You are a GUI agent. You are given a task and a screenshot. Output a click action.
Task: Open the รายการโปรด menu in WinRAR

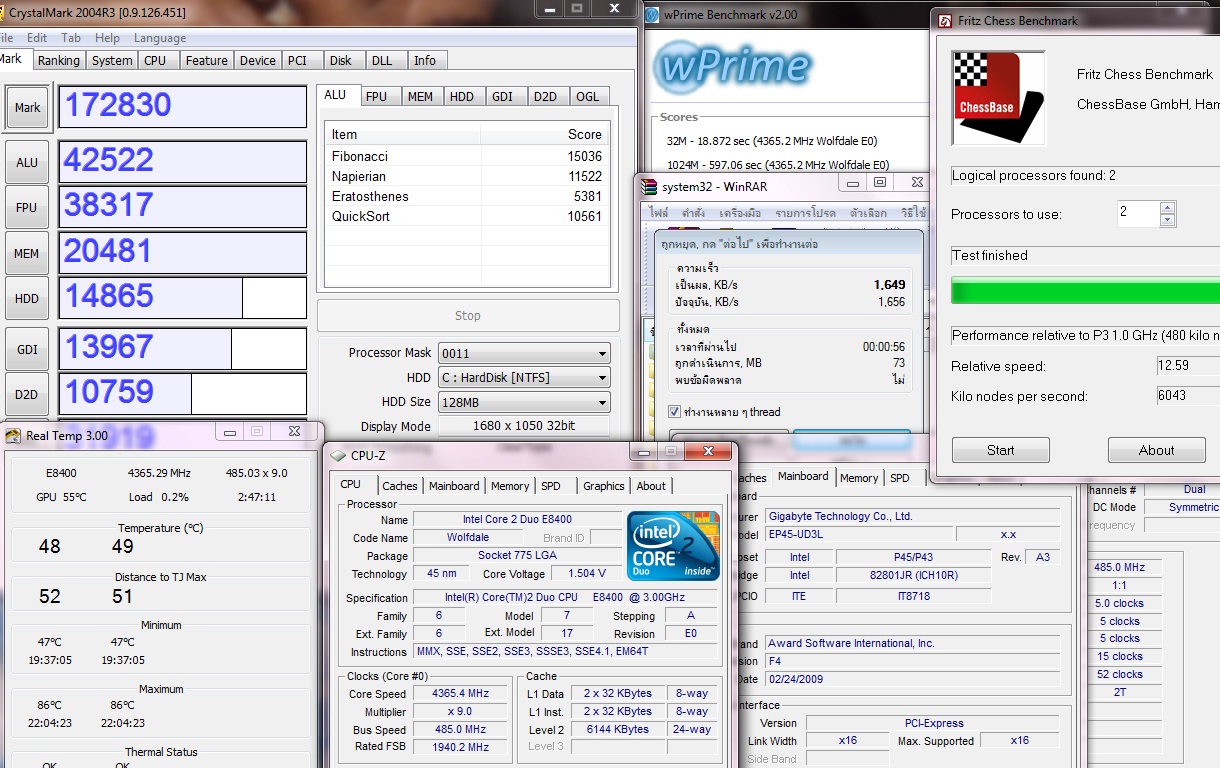click(806, 213)
